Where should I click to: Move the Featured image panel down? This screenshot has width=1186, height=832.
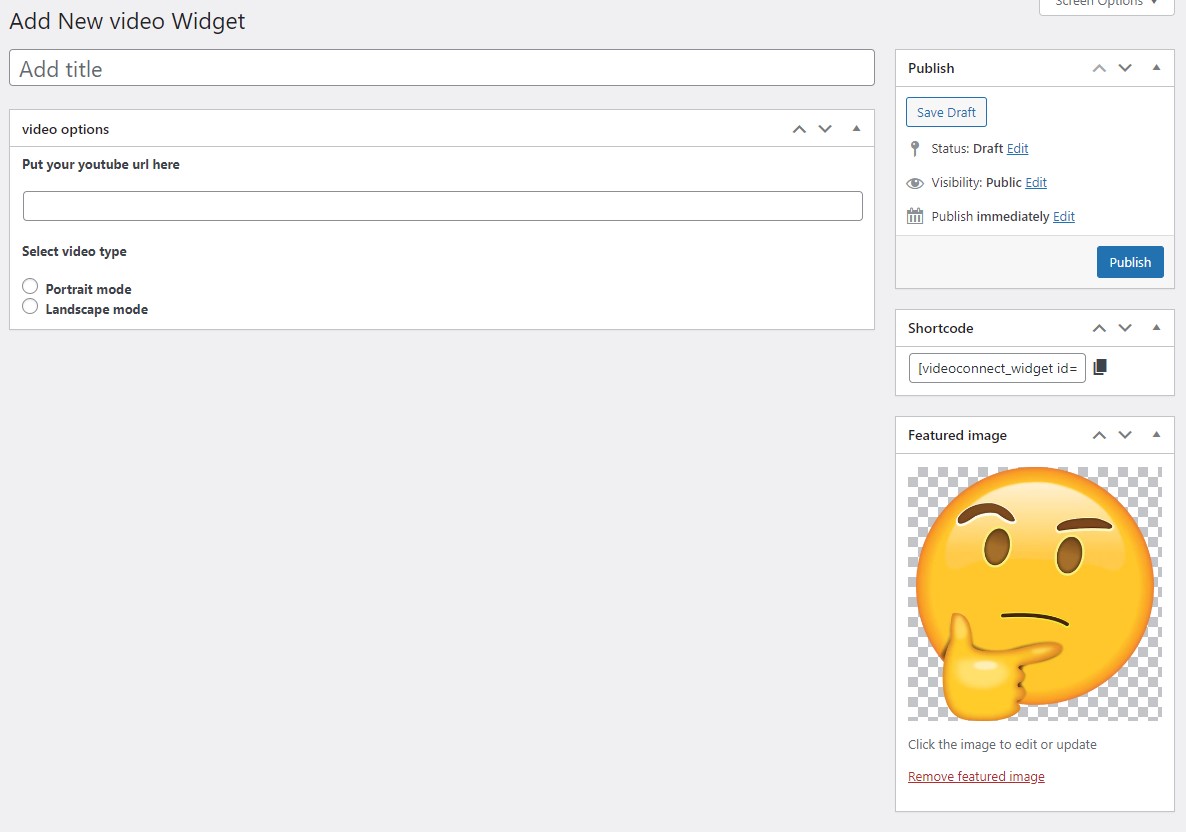coord(1125,435)
